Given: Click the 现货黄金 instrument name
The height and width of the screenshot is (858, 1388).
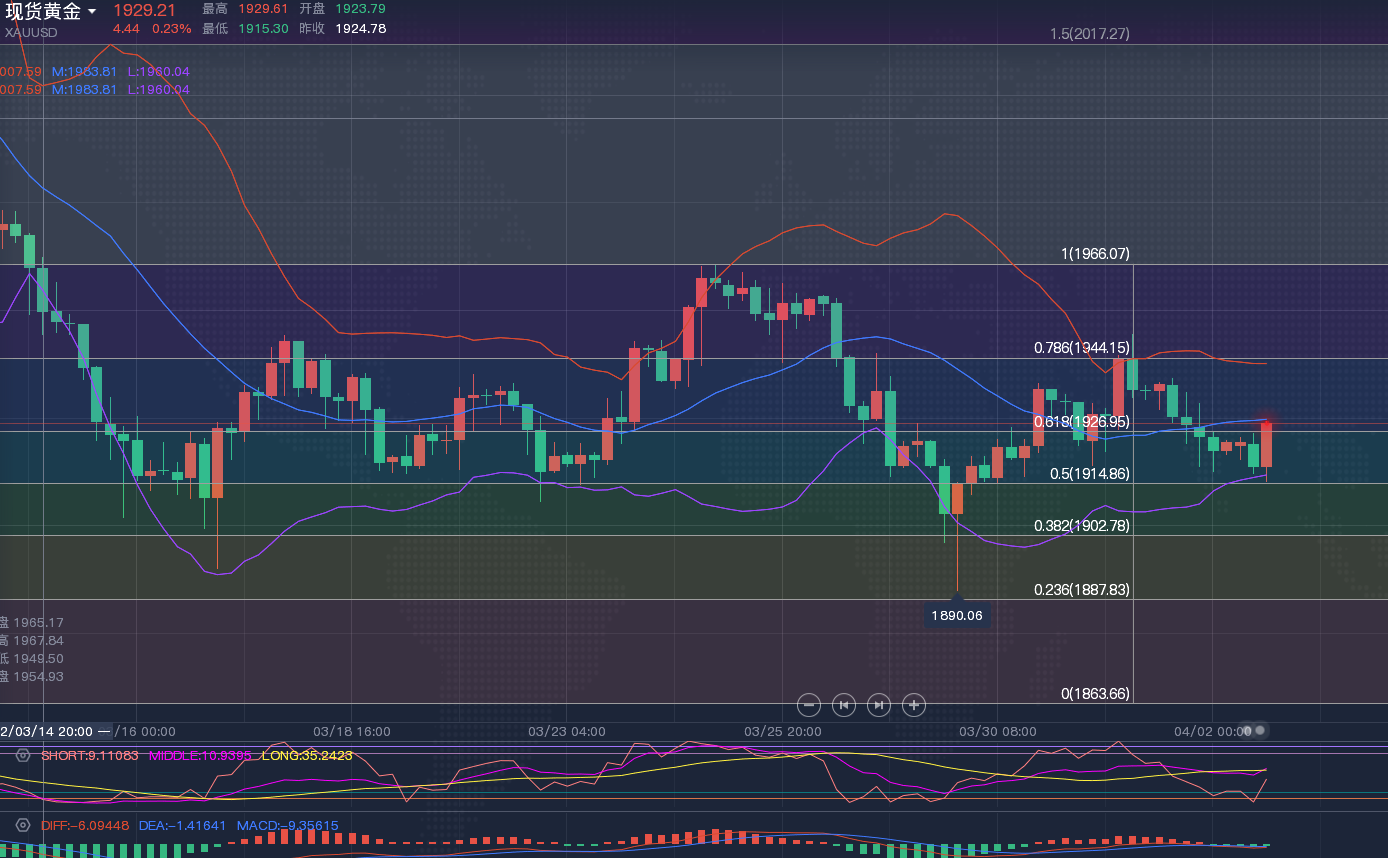Looking at the screenshot, I should coord(43,12).
